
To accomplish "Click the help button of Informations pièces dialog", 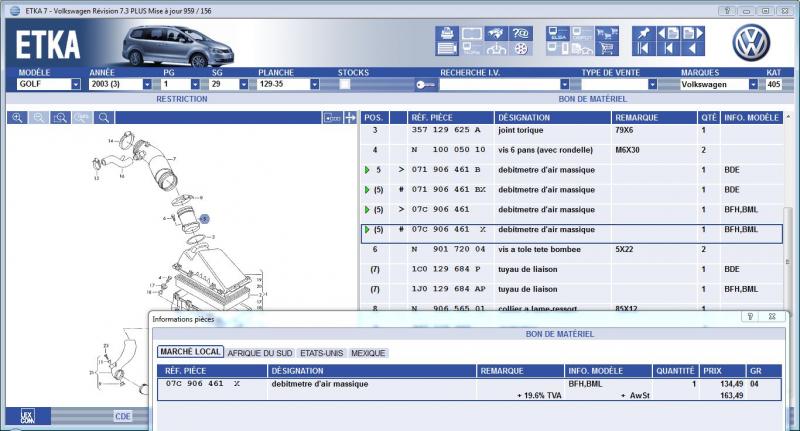I will [750, 316].
